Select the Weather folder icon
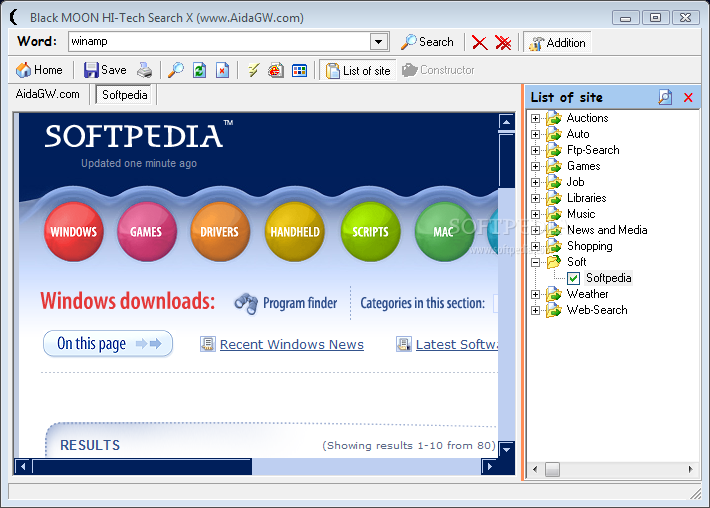Screen dimensions: 710x508 coord(554,294)
